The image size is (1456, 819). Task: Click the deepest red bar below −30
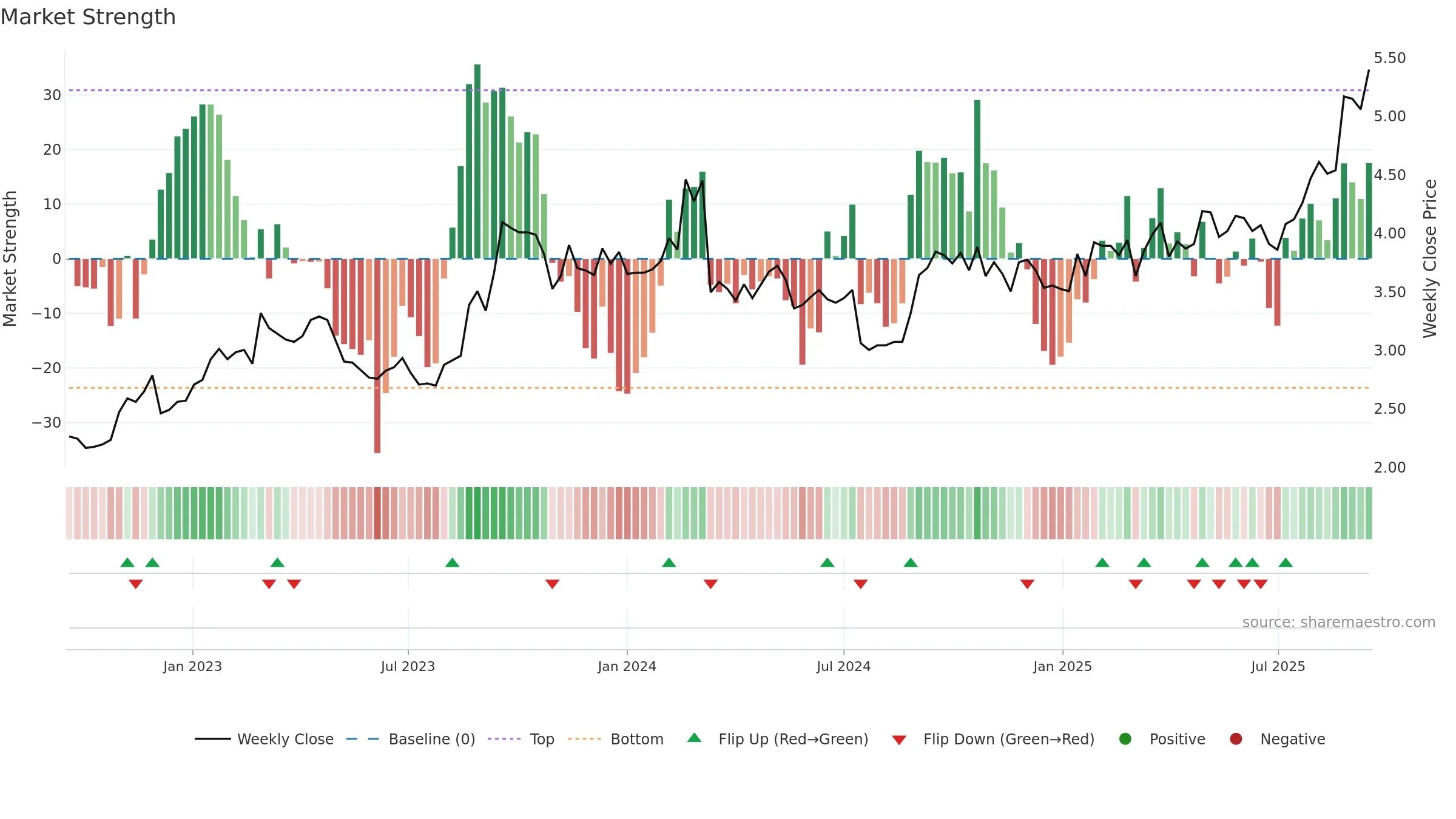tap(377, 356)
